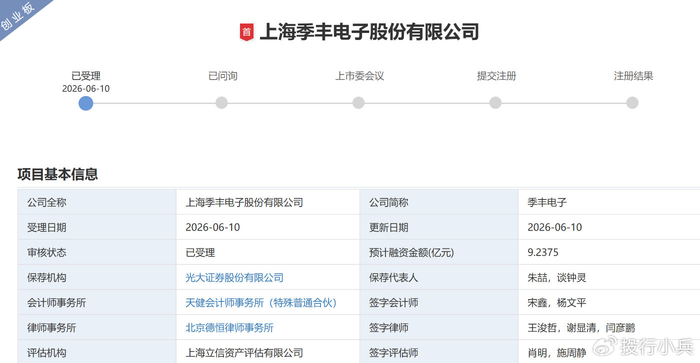The height and width of the screenshot is (363, 700).
Task: Select the 提交注册 timeline node
Action: (495, 103)
